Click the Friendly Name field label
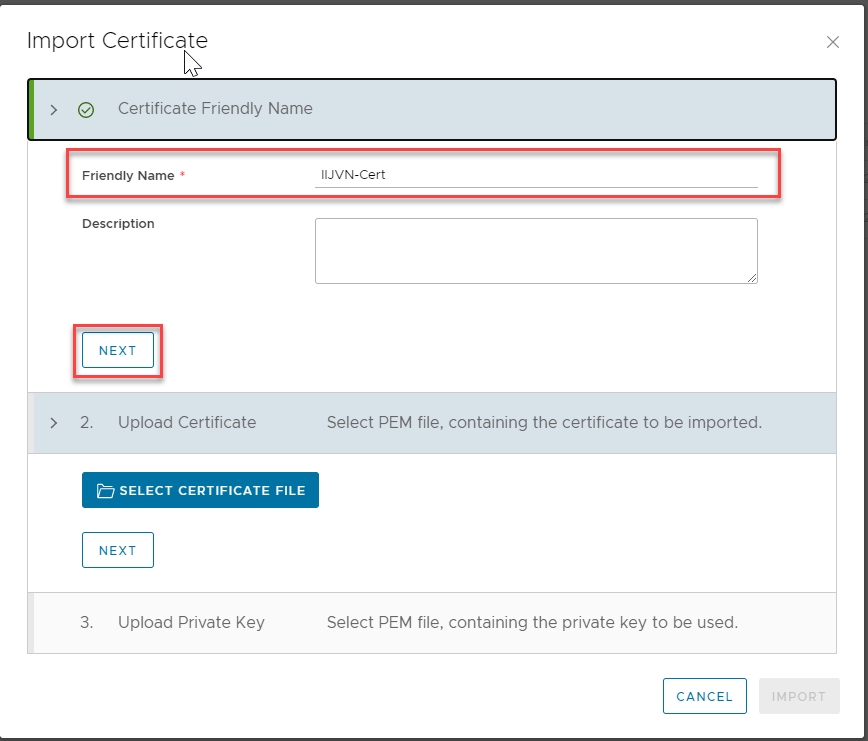 127,175
